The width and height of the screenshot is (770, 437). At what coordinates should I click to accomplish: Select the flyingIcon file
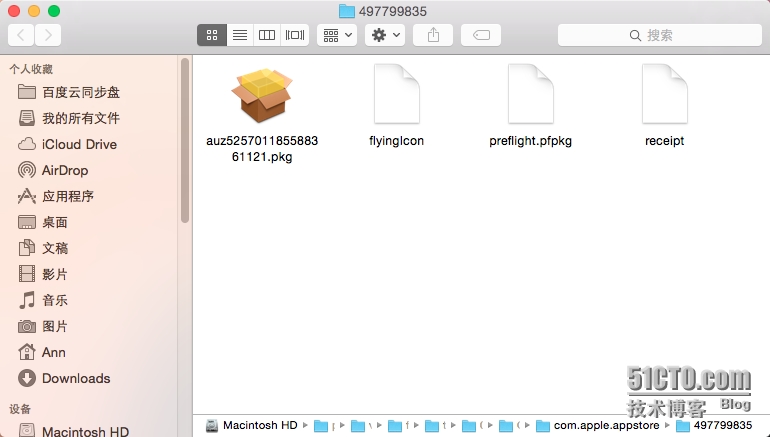coord(396,96)
